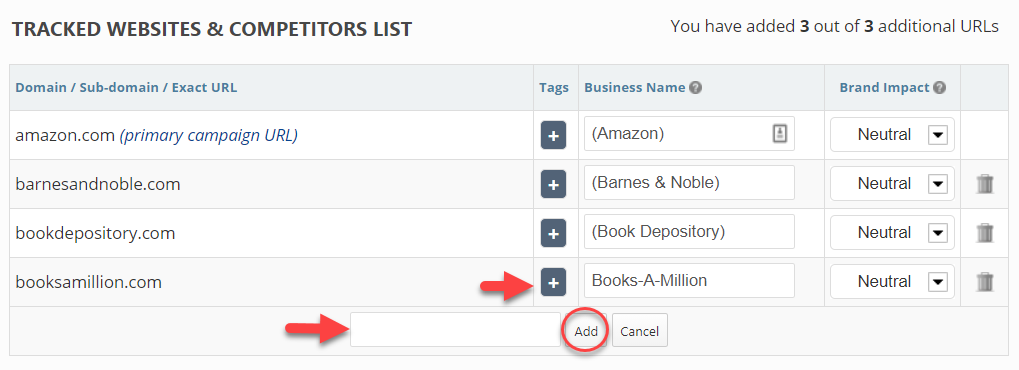Add tag to amazon.com row
This screenshot has width=1019, height=370.
point(553,135)
